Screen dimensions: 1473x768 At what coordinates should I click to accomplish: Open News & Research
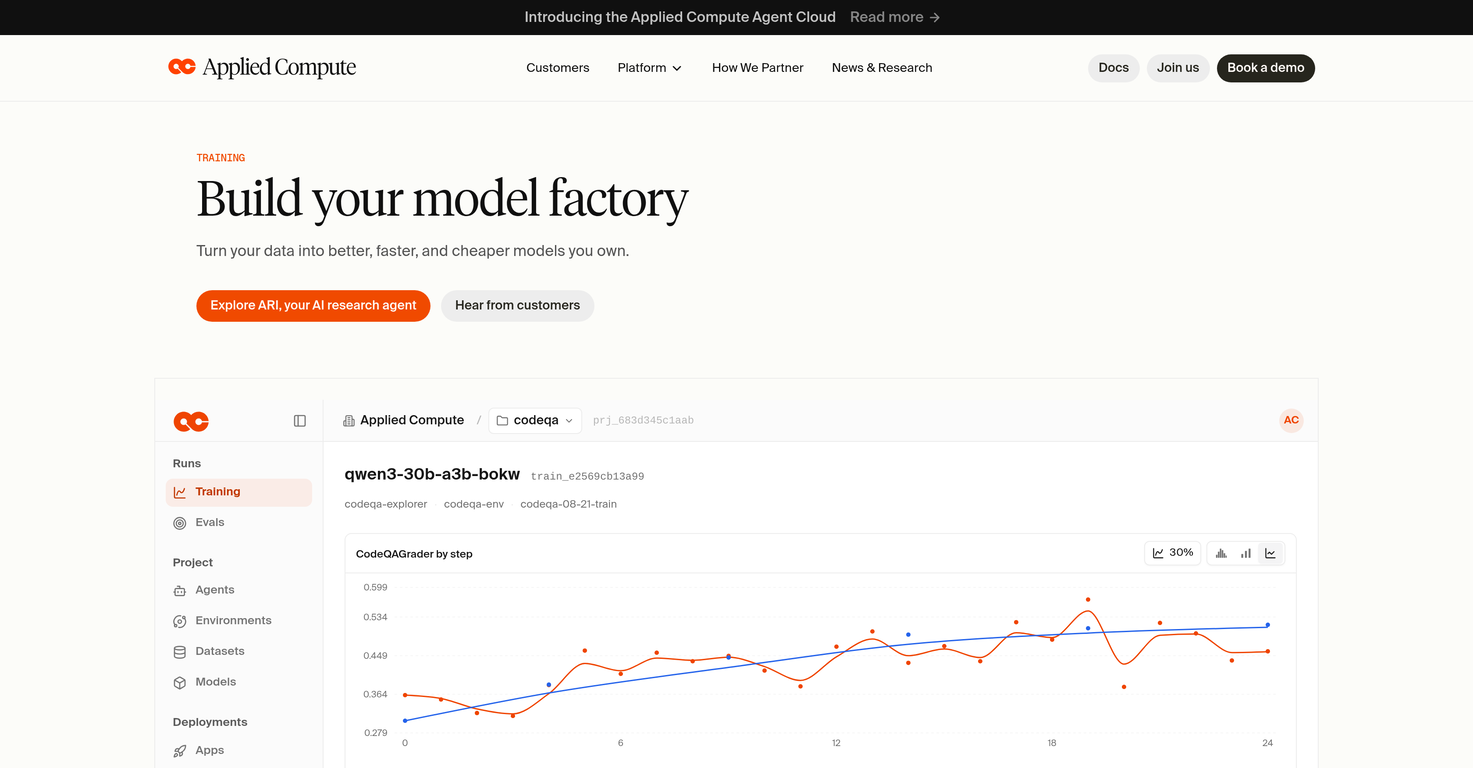(882, 68)
